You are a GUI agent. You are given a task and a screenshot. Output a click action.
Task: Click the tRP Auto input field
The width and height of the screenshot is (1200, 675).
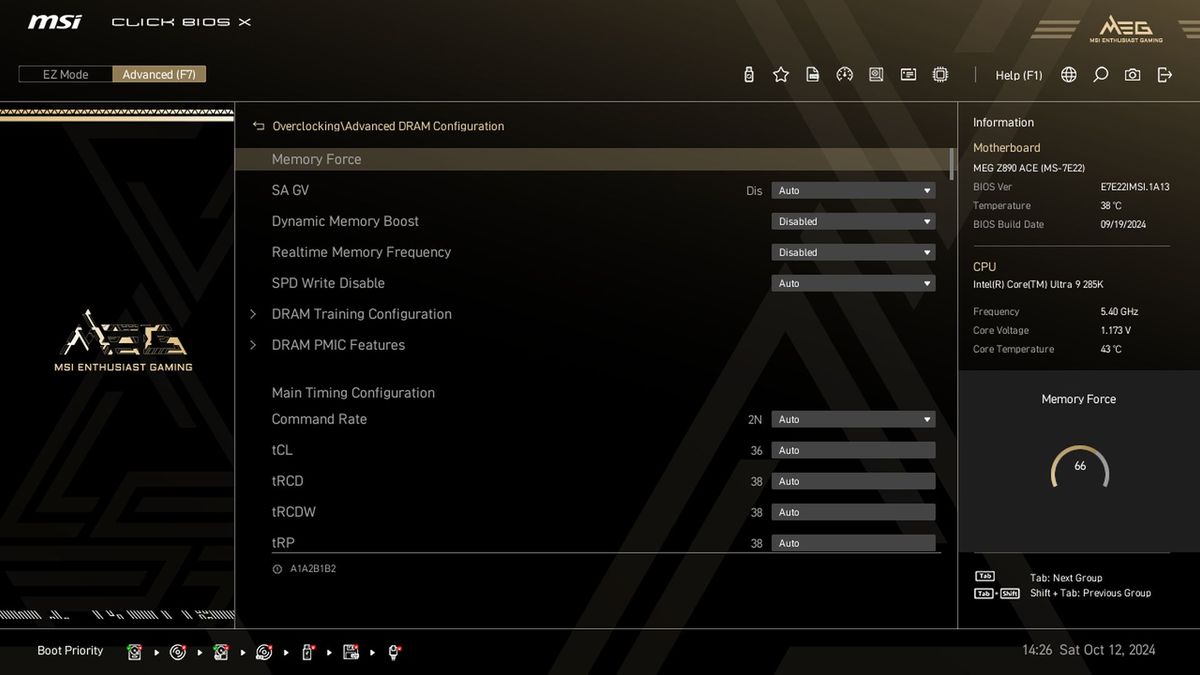(x=853, y=543)
